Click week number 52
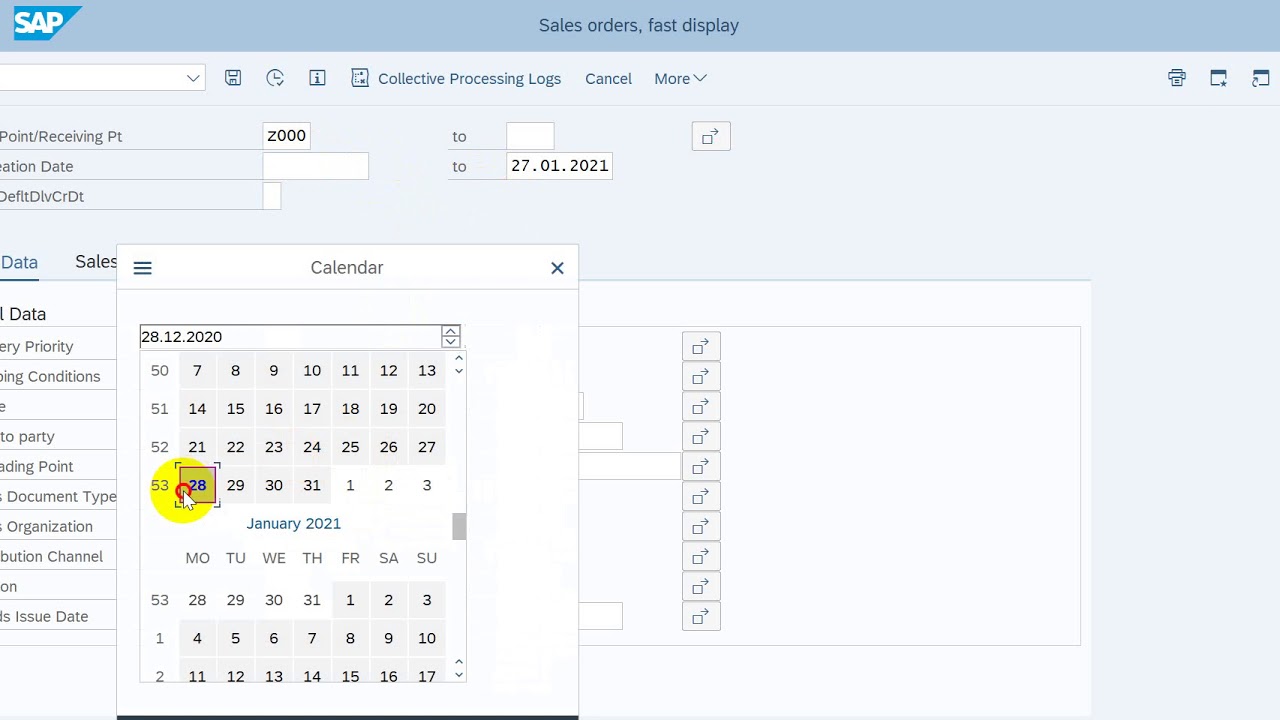Viewport: 1280px width, 720px height. [x=159, y=447]
